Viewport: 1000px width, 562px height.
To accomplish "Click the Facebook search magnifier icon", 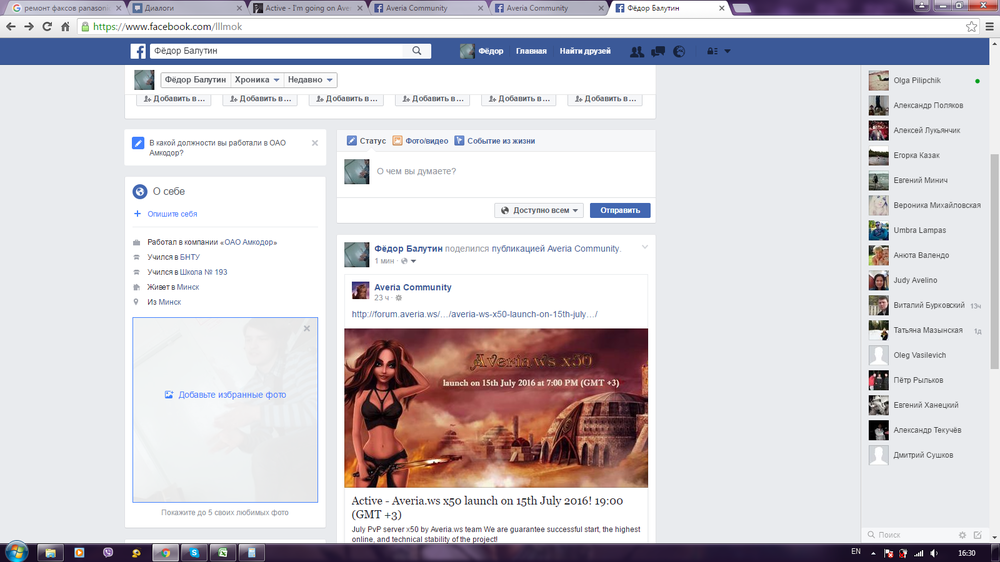I will pyautogui.click(x=416, y=51).
